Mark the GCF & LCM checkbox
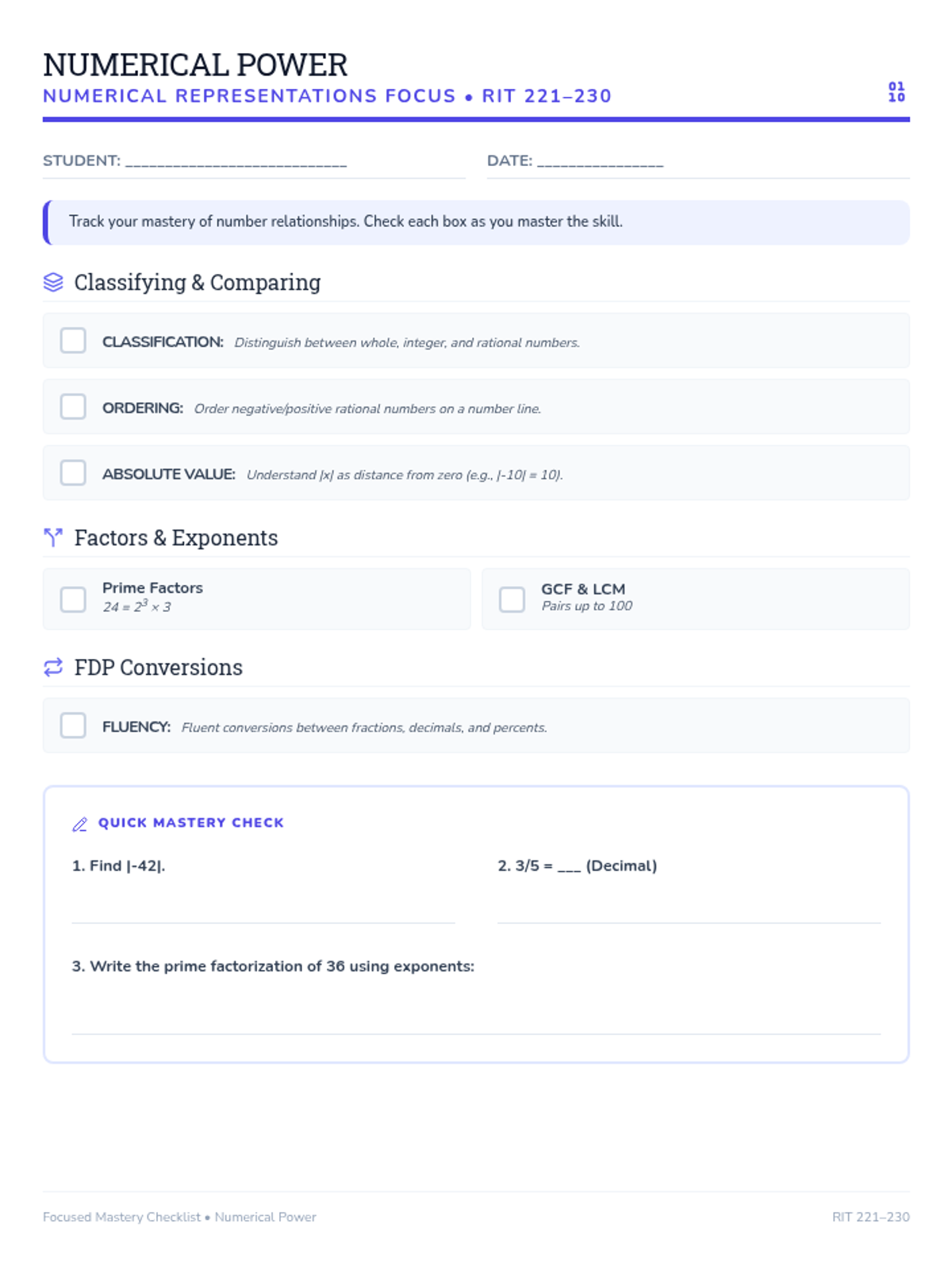The width and height of the screenshot is (952, 1270). pos(512,599)
